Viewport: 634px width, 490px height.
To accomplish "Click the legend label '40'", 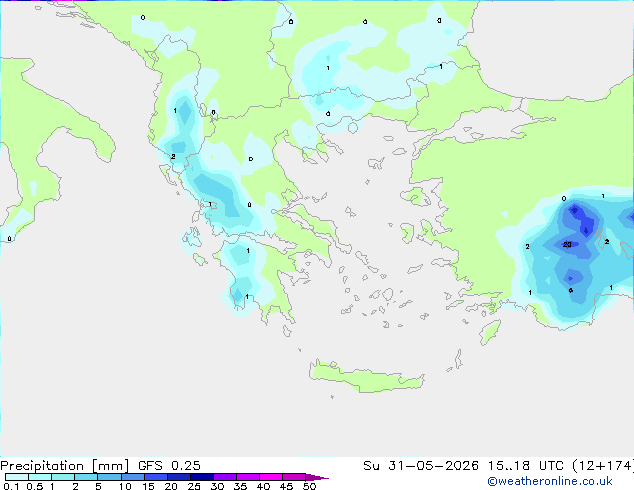I will coord(263,486).
